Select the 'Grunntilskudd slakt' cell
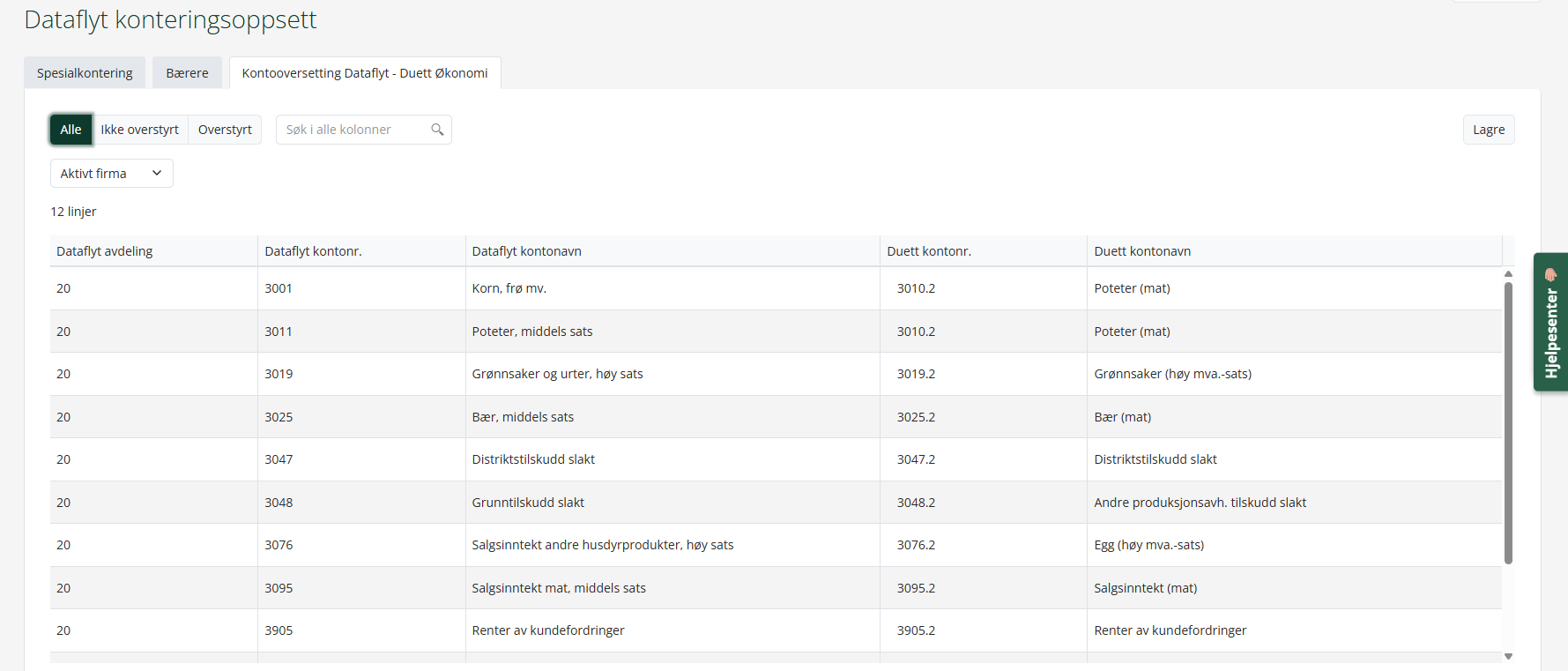This screenshot has height=671, width=1568. point(673,503)
